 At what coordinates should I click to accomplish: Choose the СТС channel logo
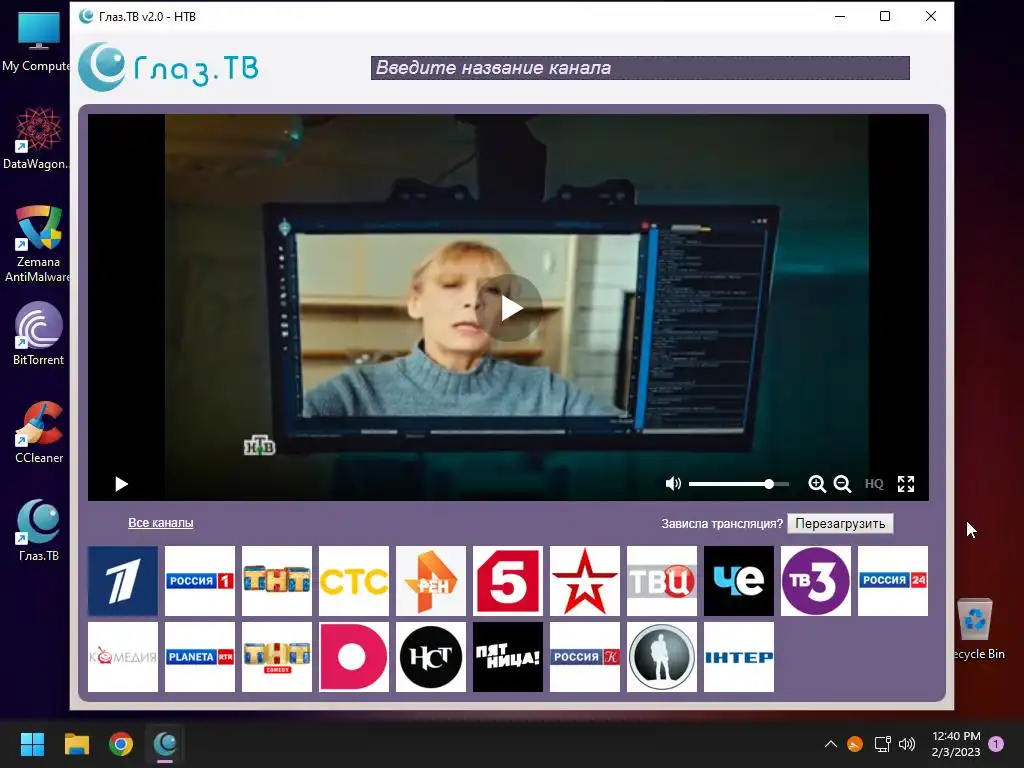tap(354, 581)
